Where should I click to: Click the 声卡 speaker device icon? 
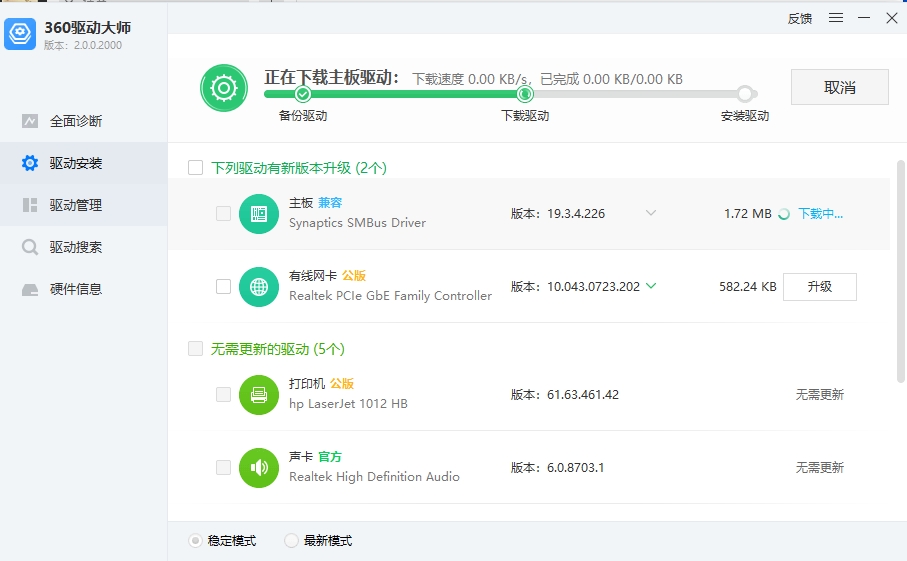(259, 467)
